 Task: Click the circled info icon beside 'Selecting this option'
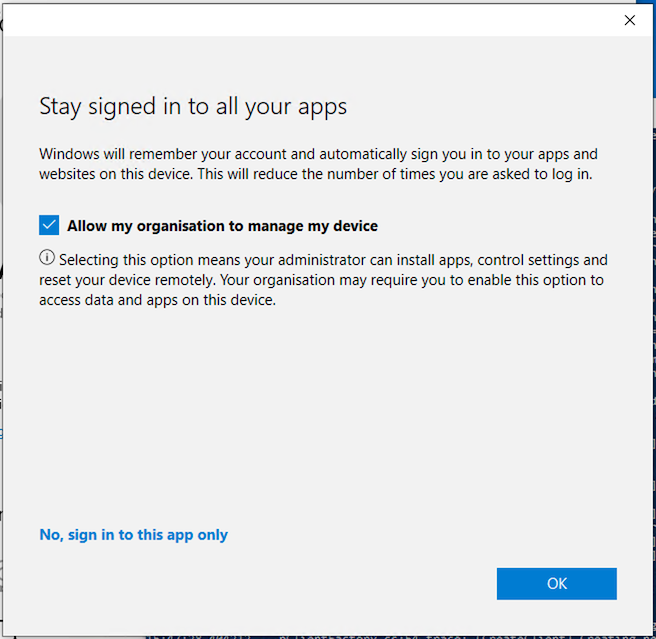[x=47, y=259]
